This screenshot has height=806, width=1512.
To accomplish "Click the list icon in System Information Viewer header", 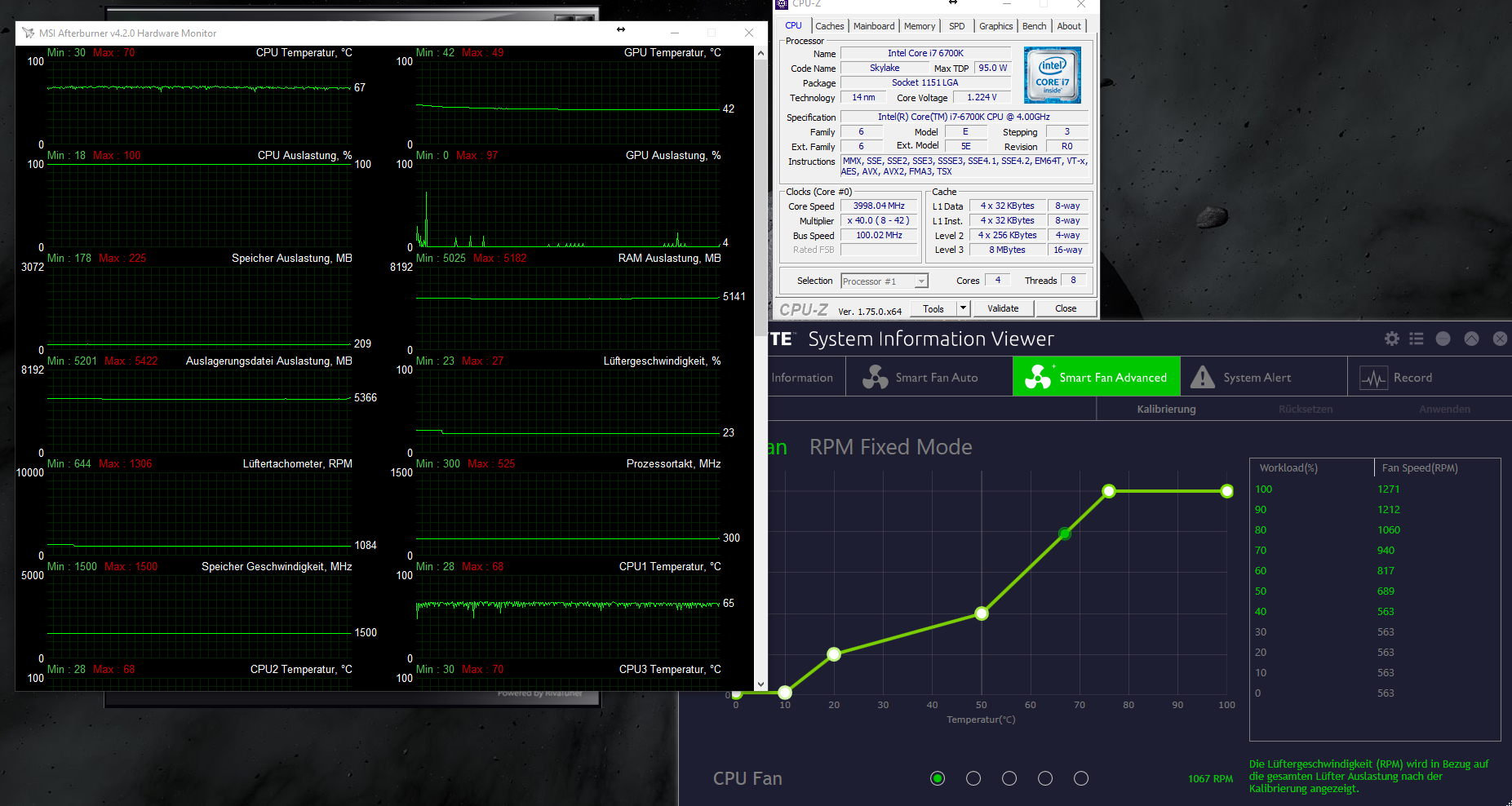I will [x=1417, y=339].
